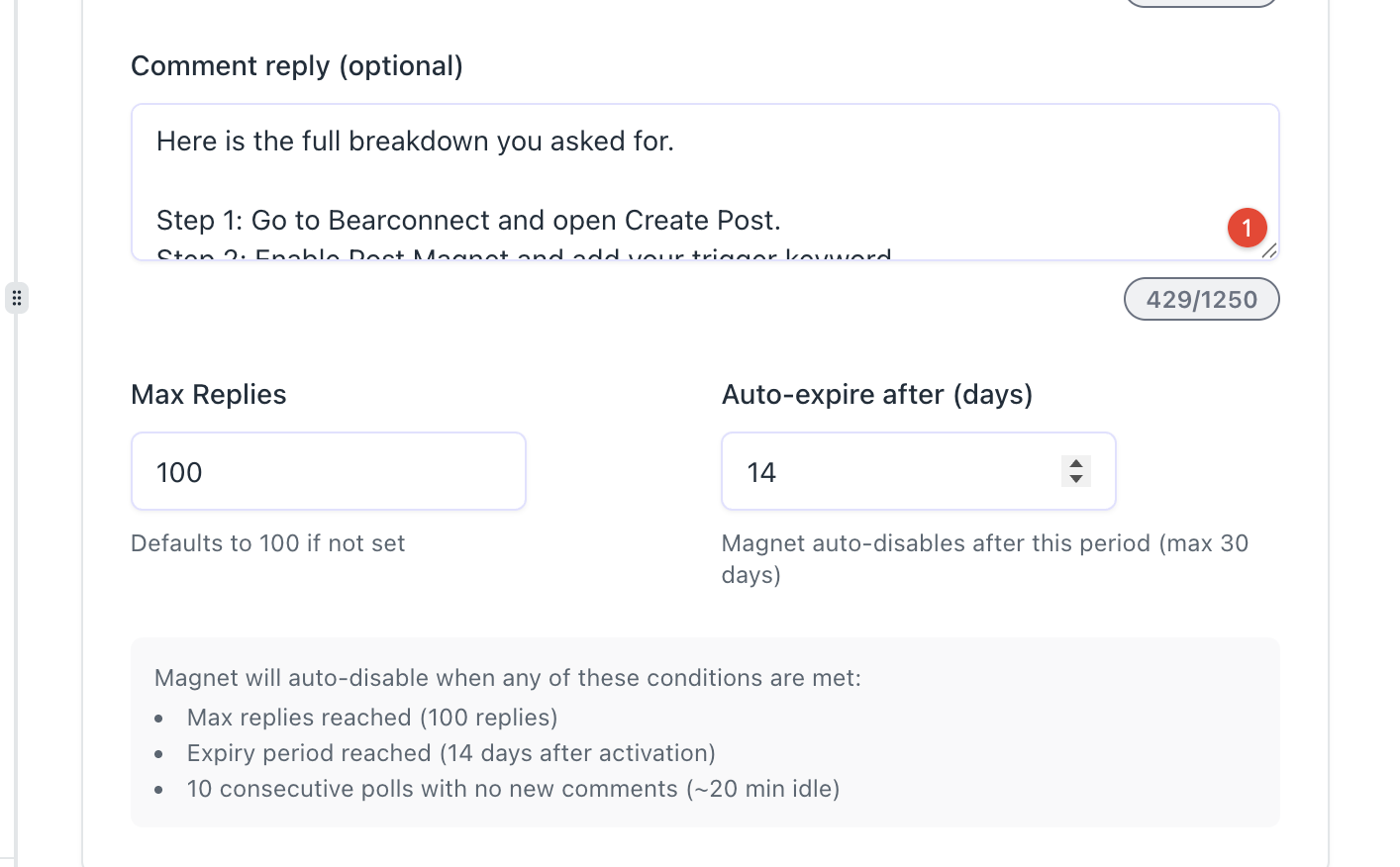Click the "Auto-expire after (days)" label
1400x867 pixels.
point(876,395)
